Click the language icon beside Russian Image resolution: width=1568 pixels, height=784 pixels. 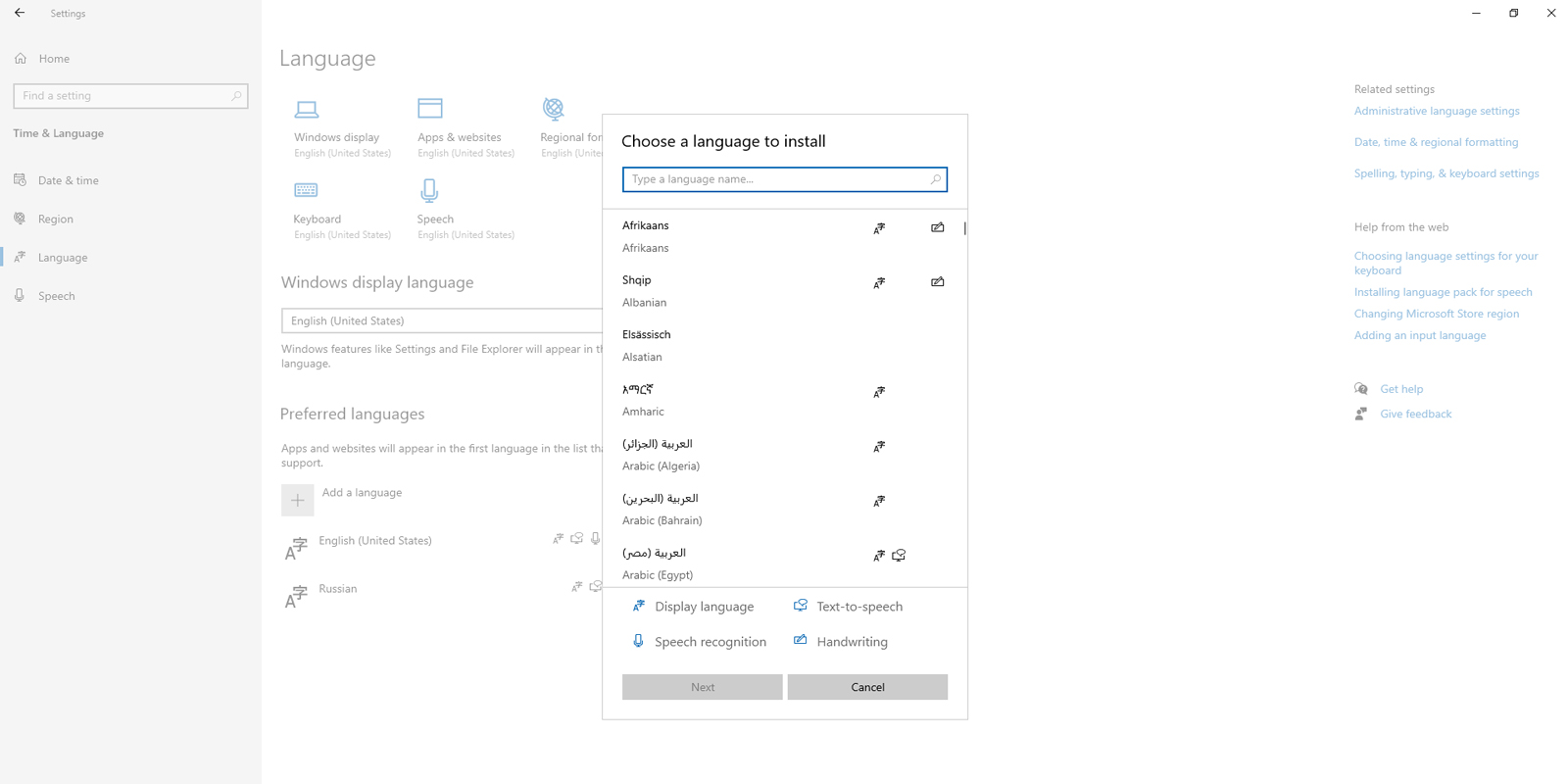point(296,597)
